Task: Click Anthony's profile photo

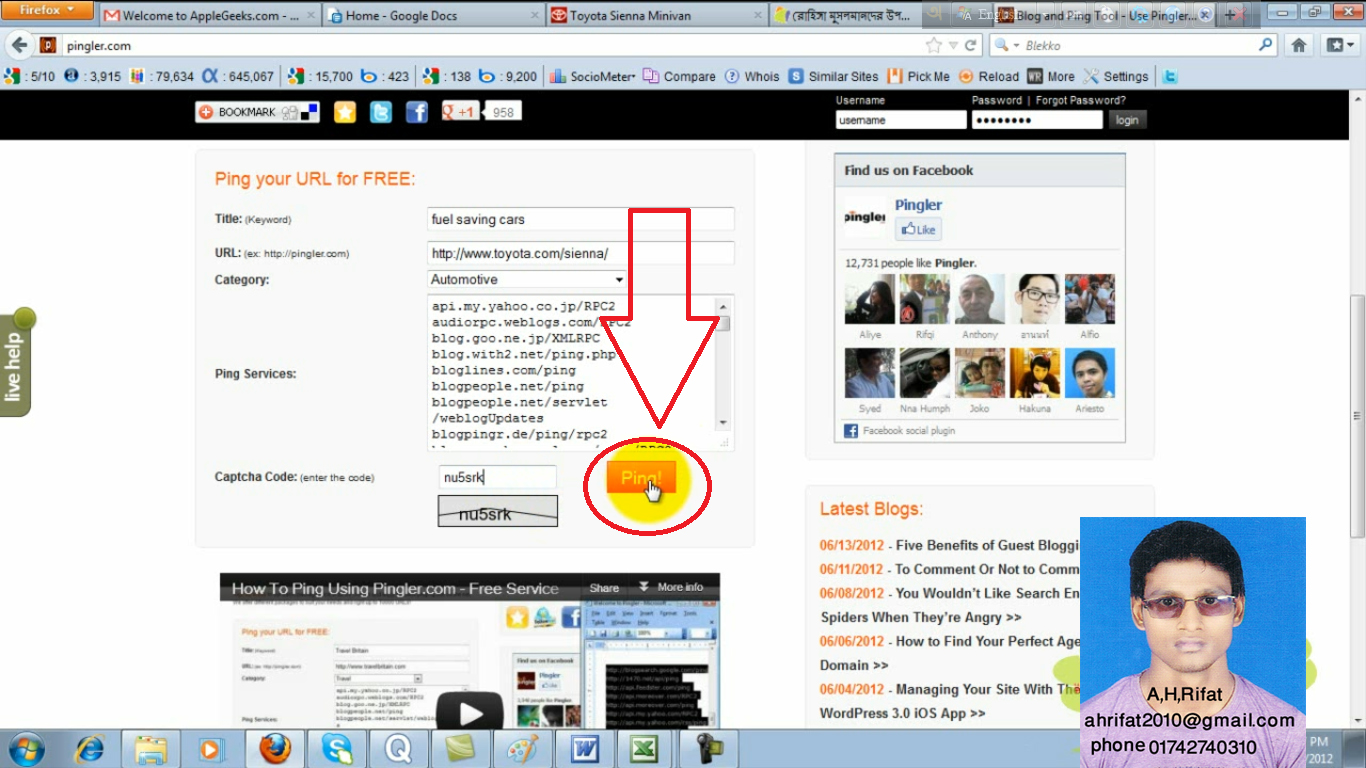Action: click(x=980, y=300)
